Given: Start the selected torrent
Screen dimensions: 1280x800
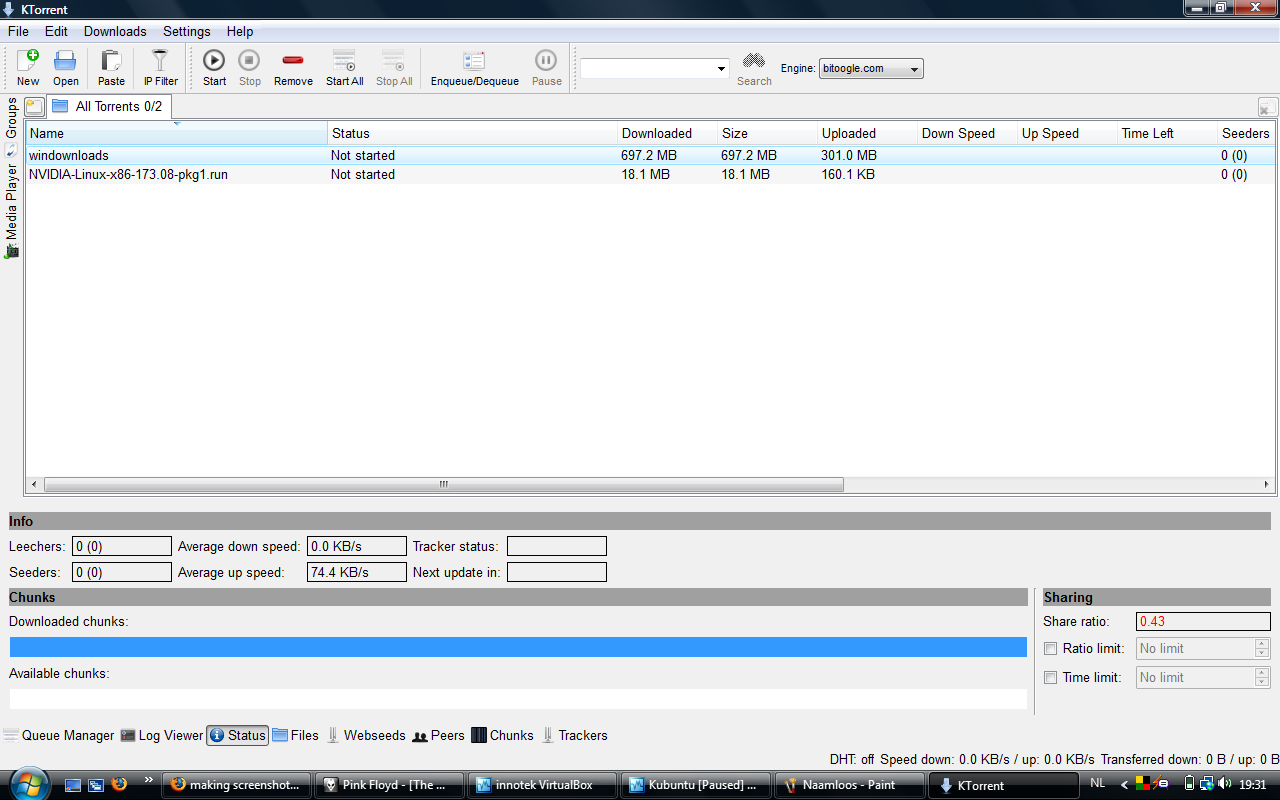Looking at the screenshot, I should pyautogui.click(x=214, y=68).
